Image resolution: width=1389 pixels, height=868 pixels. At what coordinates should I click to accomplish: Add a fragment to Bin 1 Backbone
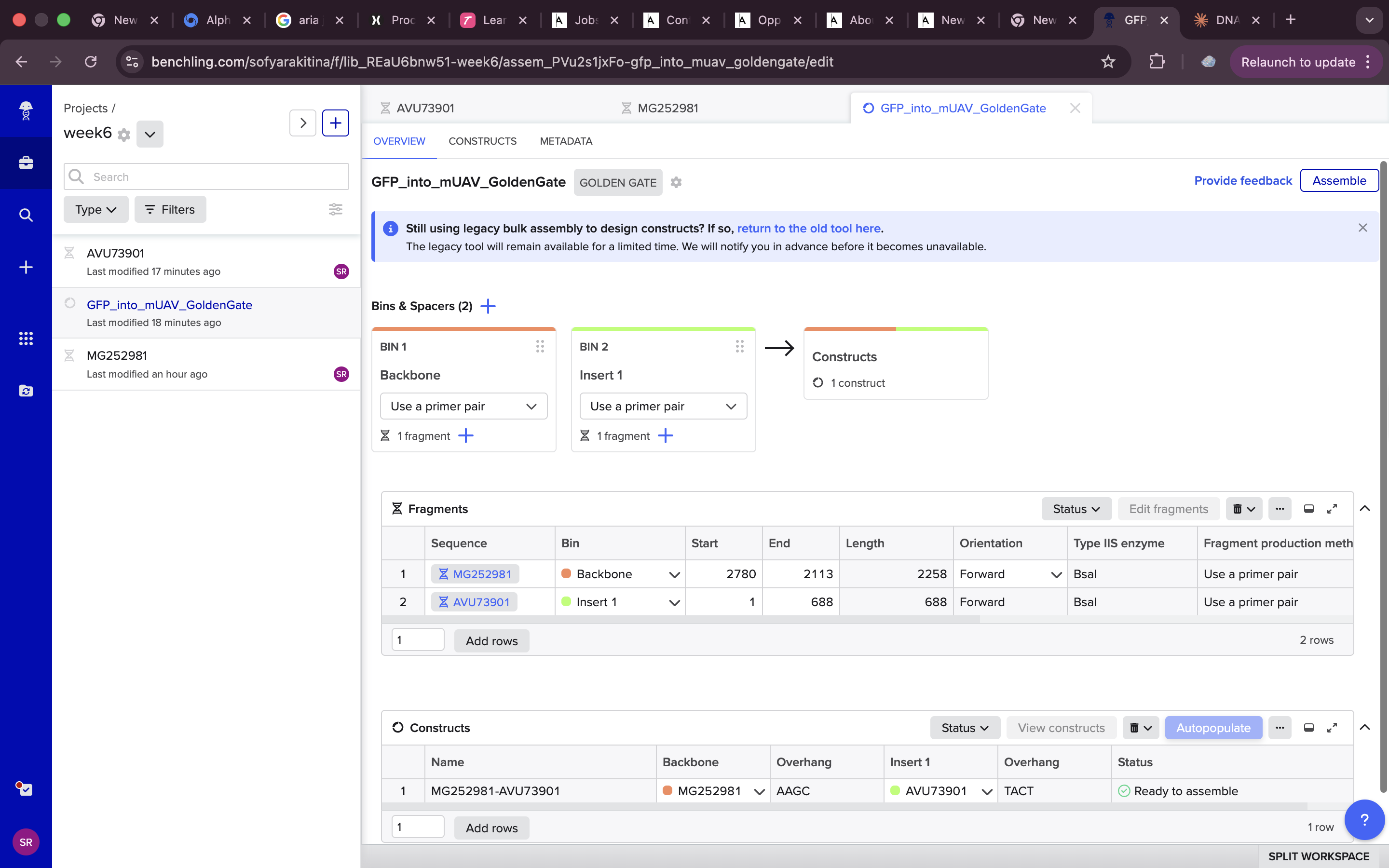(x=466, y=436)
